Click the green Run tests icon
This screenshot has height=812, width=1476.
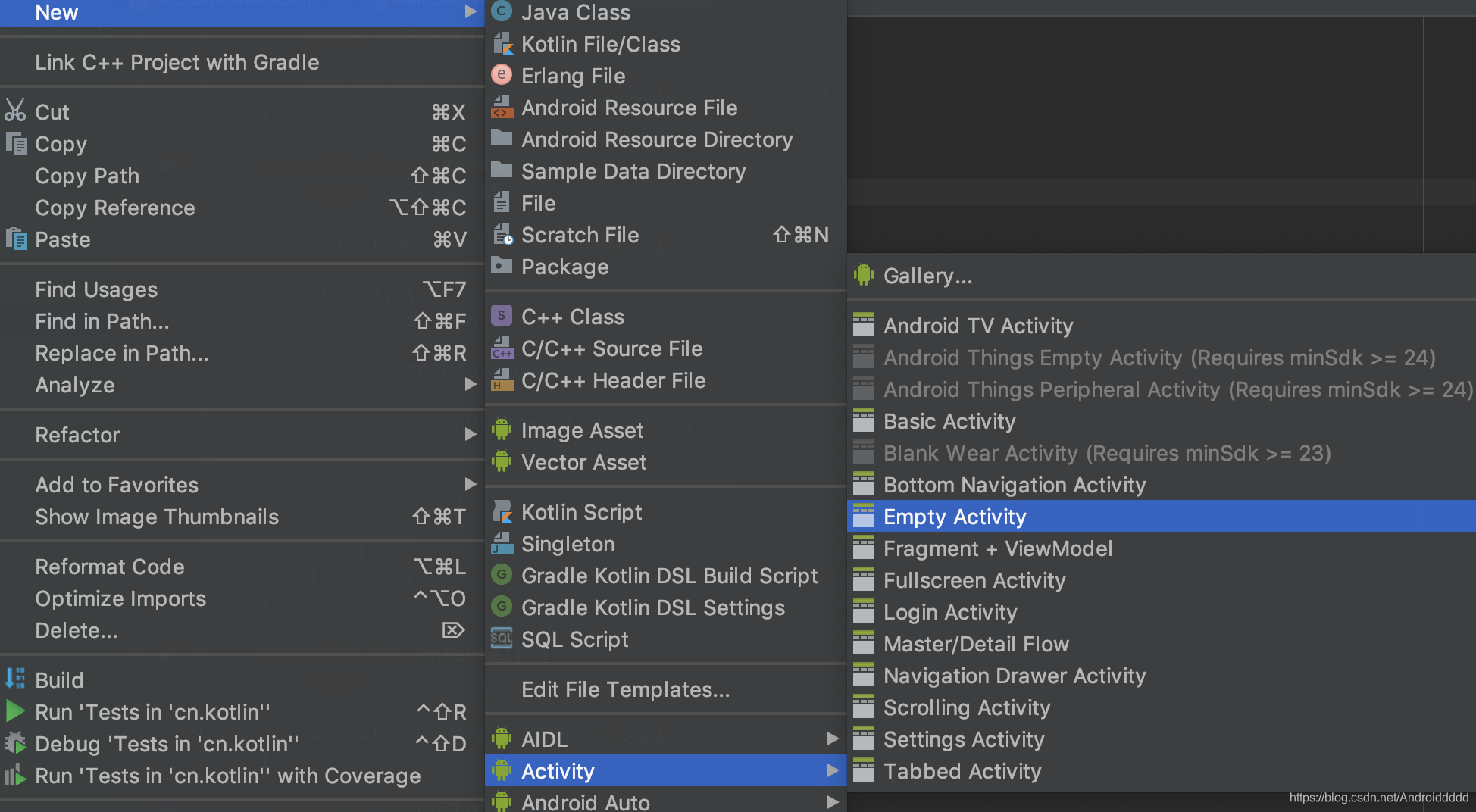click(15, 711)
